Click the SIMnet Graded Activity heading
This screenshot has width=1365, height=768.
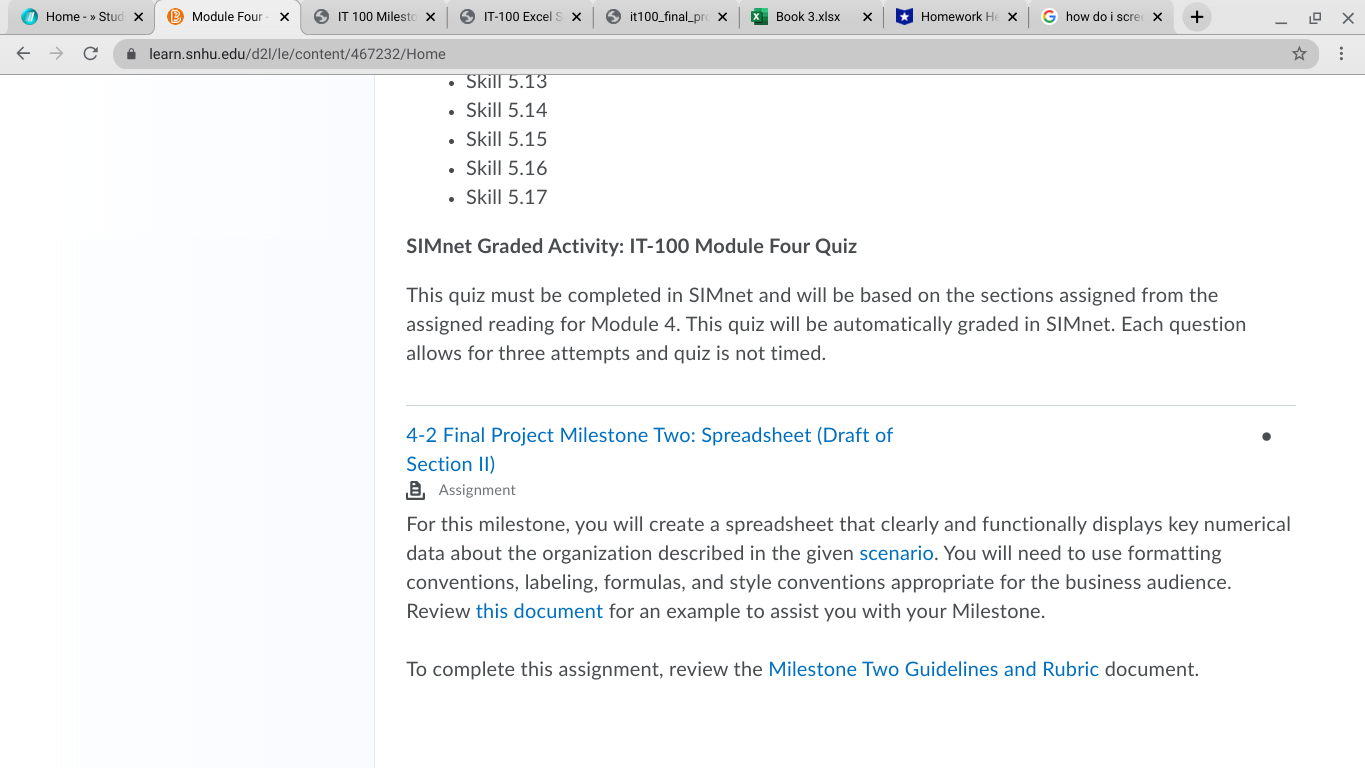631,246
